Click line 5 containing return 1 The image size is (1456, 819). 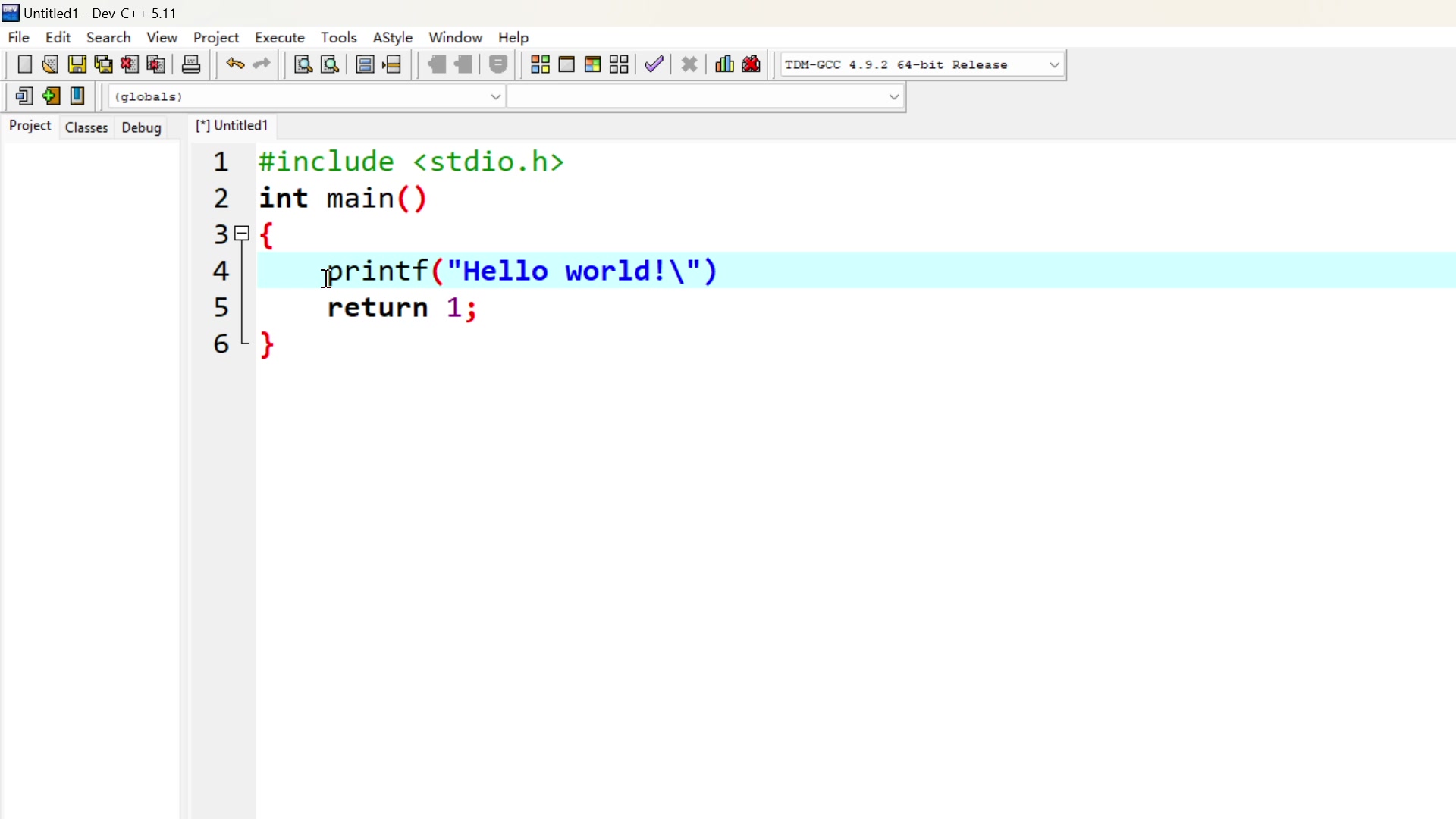[x=402, y=308]
